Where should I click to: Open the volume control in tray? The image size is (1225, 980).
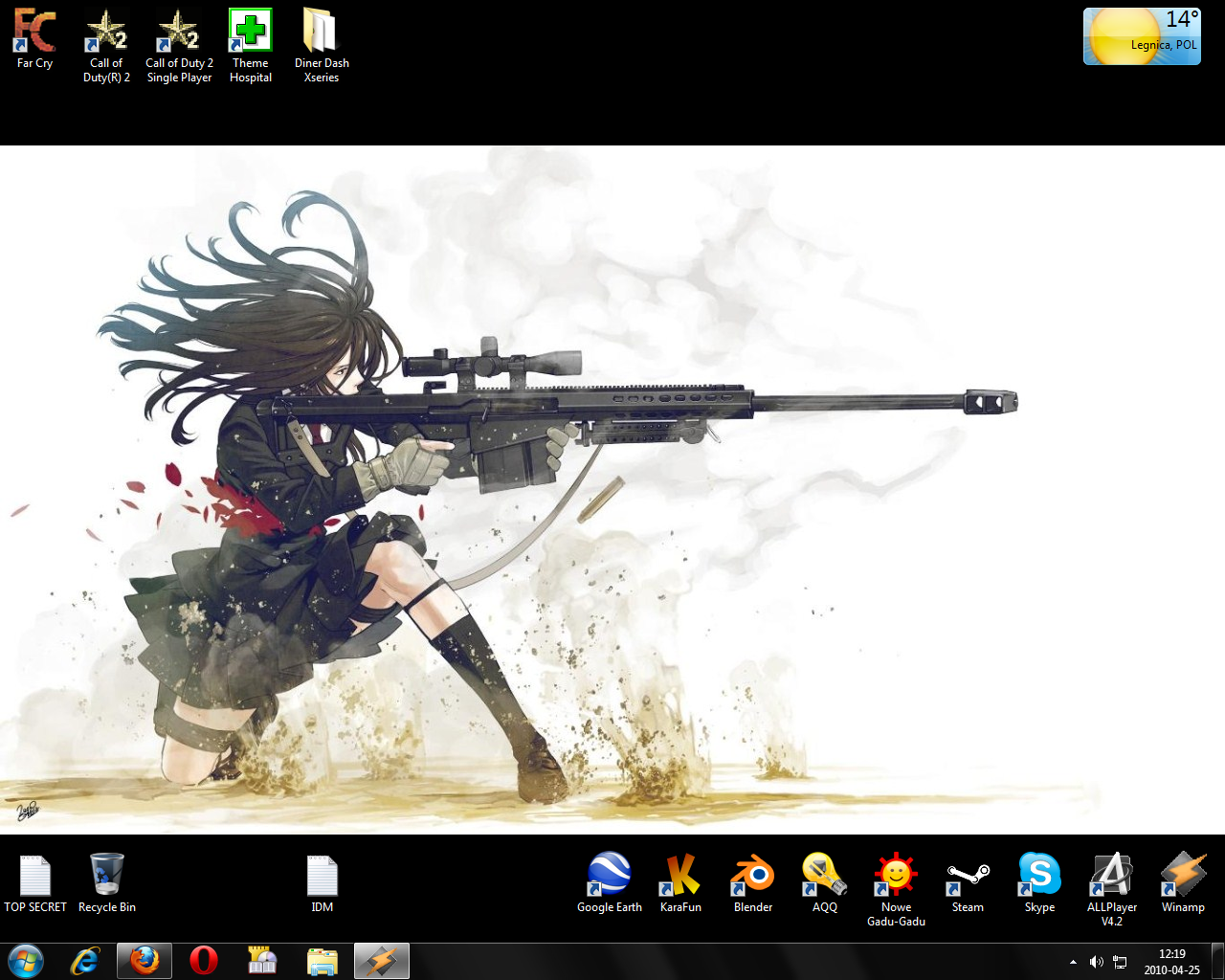coord(1097,962)
